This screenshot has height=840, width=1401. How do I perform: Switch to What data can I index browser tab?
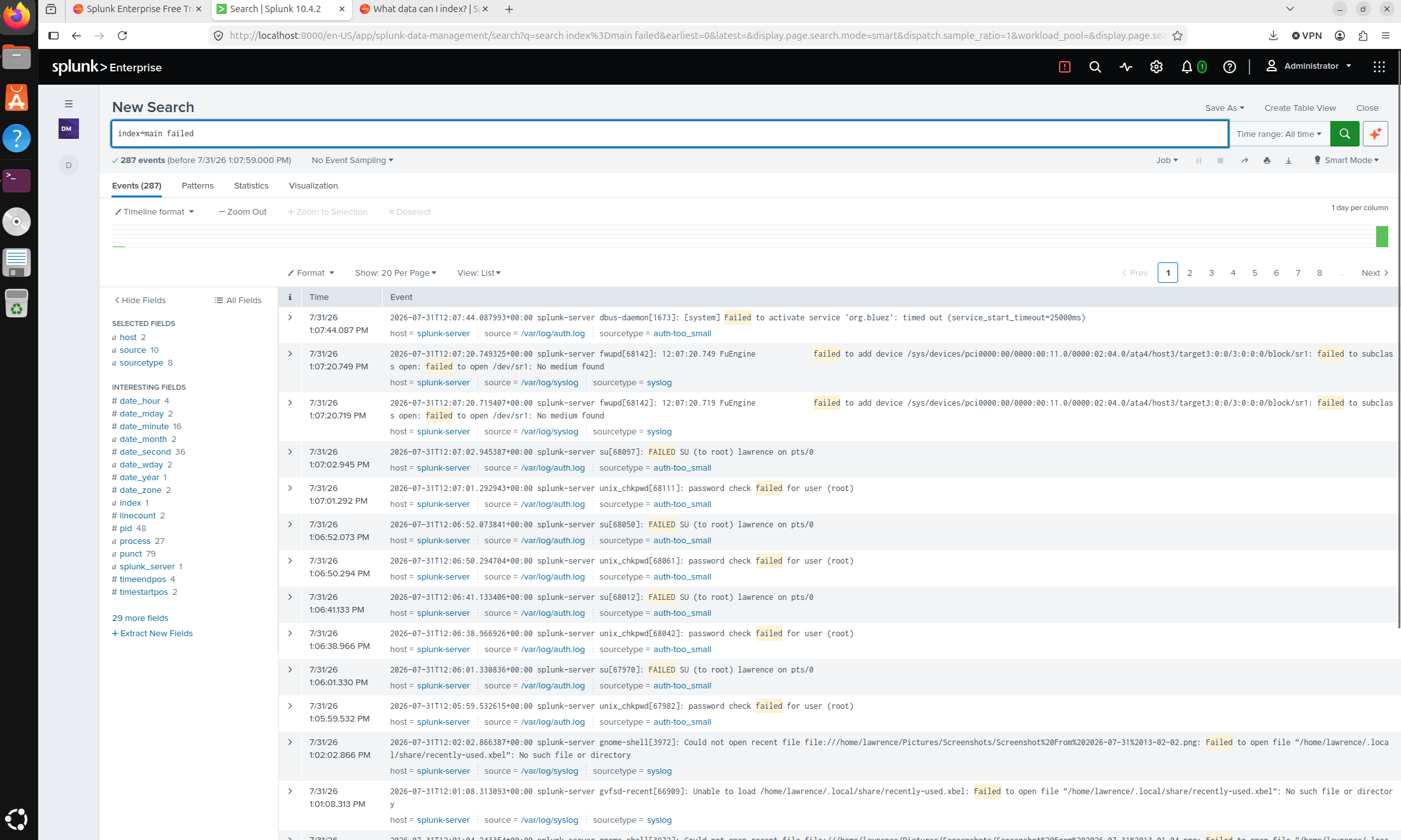pos(423,10)
